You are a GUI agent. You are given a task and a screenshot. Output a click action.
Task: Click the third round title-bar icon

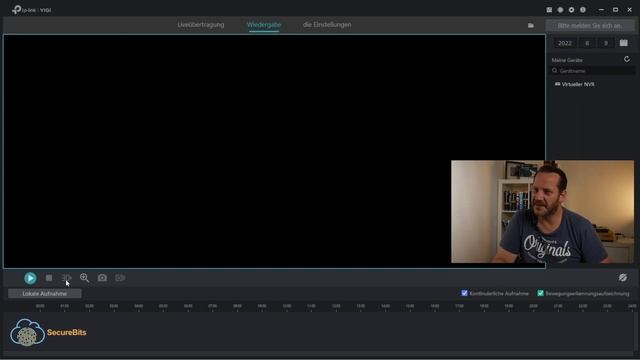(571, 10)
